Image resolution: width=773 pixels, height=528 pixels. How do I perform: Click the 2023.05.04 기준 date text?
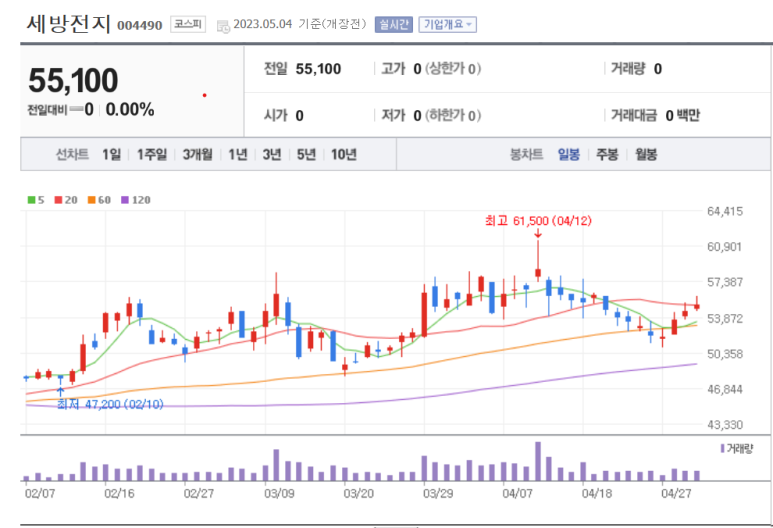tap(300, 24)
